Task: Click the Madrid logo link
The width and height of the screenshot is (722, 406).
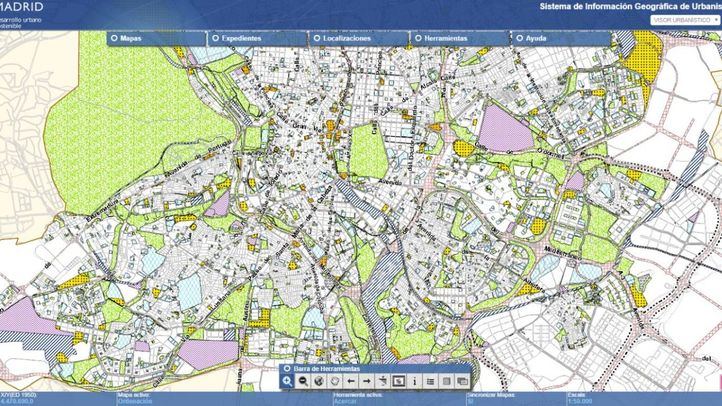Action: (21, 6)
